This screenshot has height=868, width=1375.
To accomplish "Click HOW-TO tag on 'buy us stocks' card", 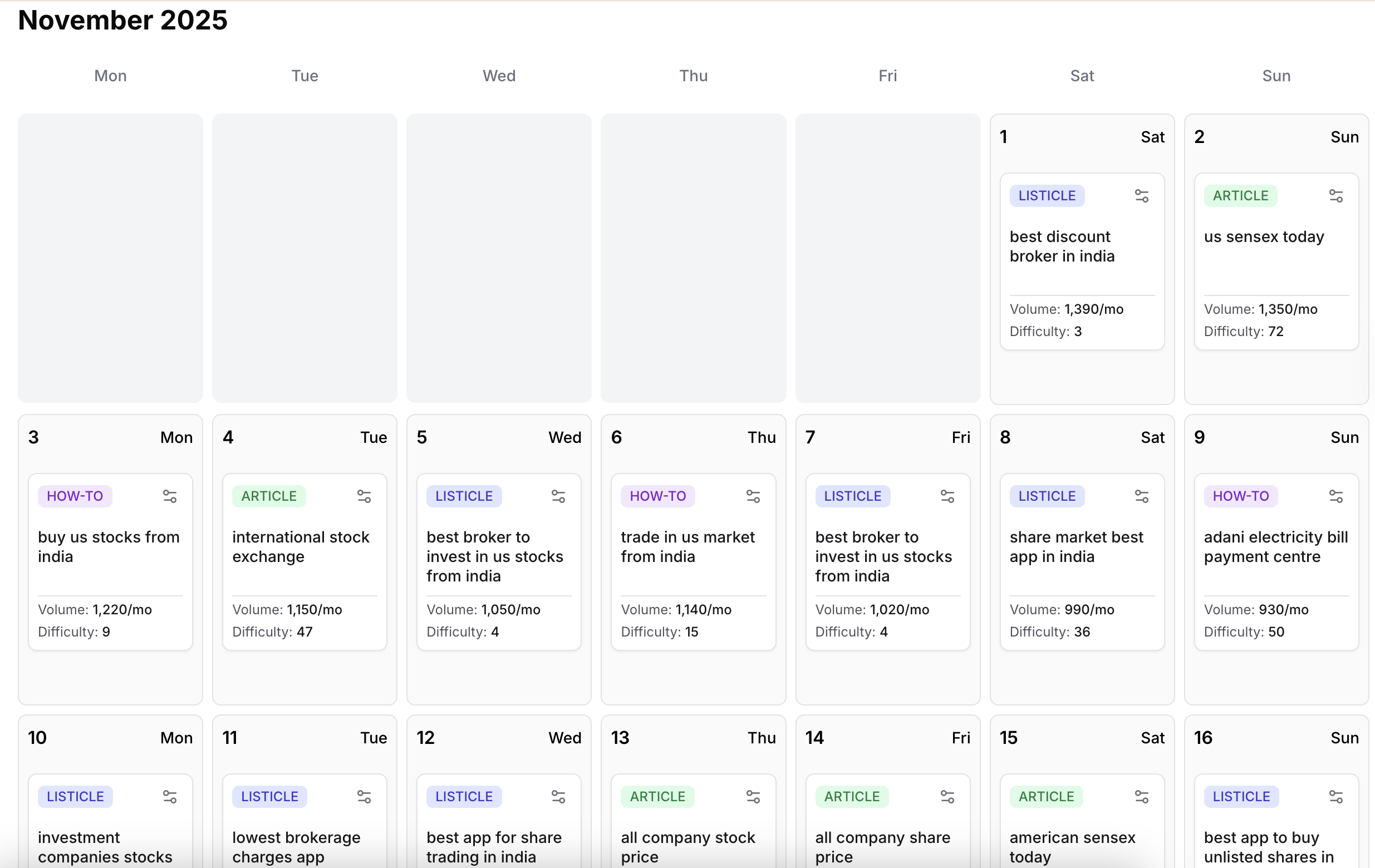I will click(75, 496).
